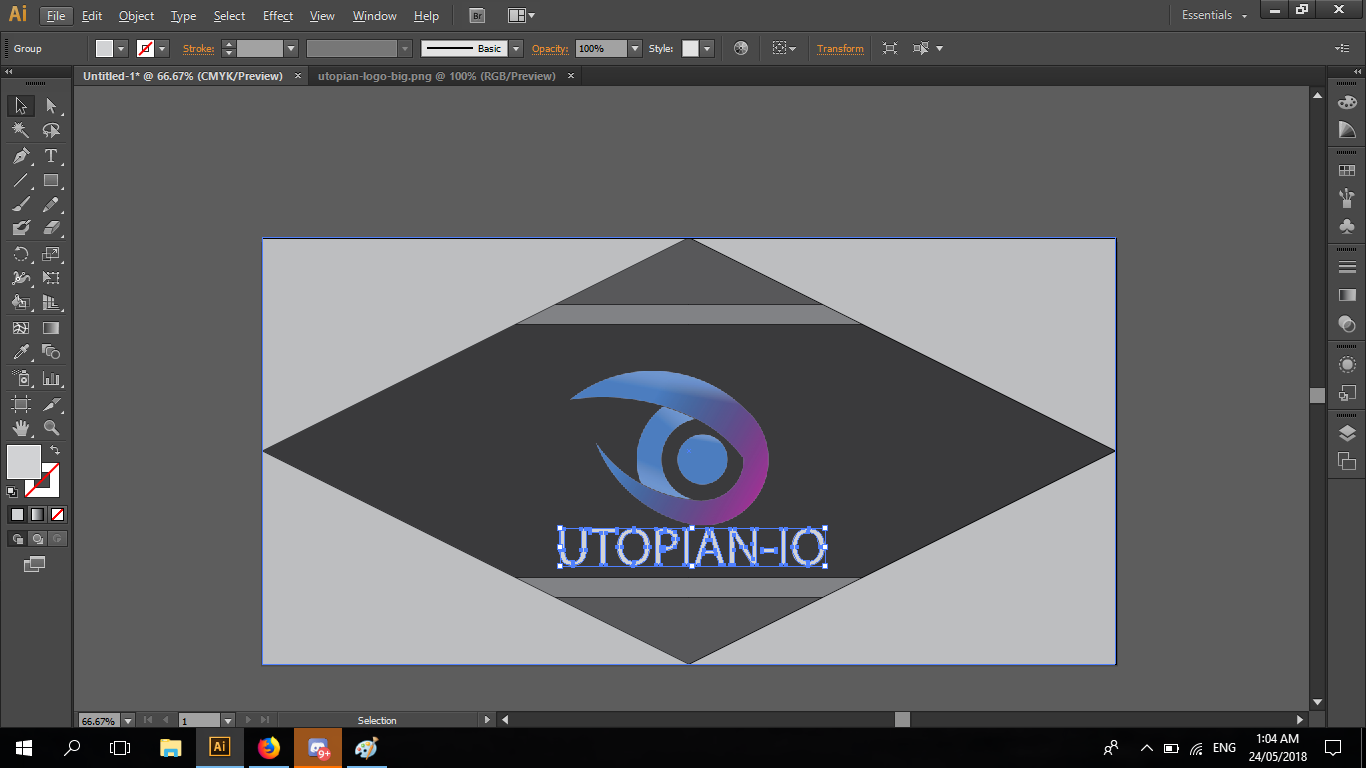
Task: Select the Rotate tool
Action: tap(20, 254)
